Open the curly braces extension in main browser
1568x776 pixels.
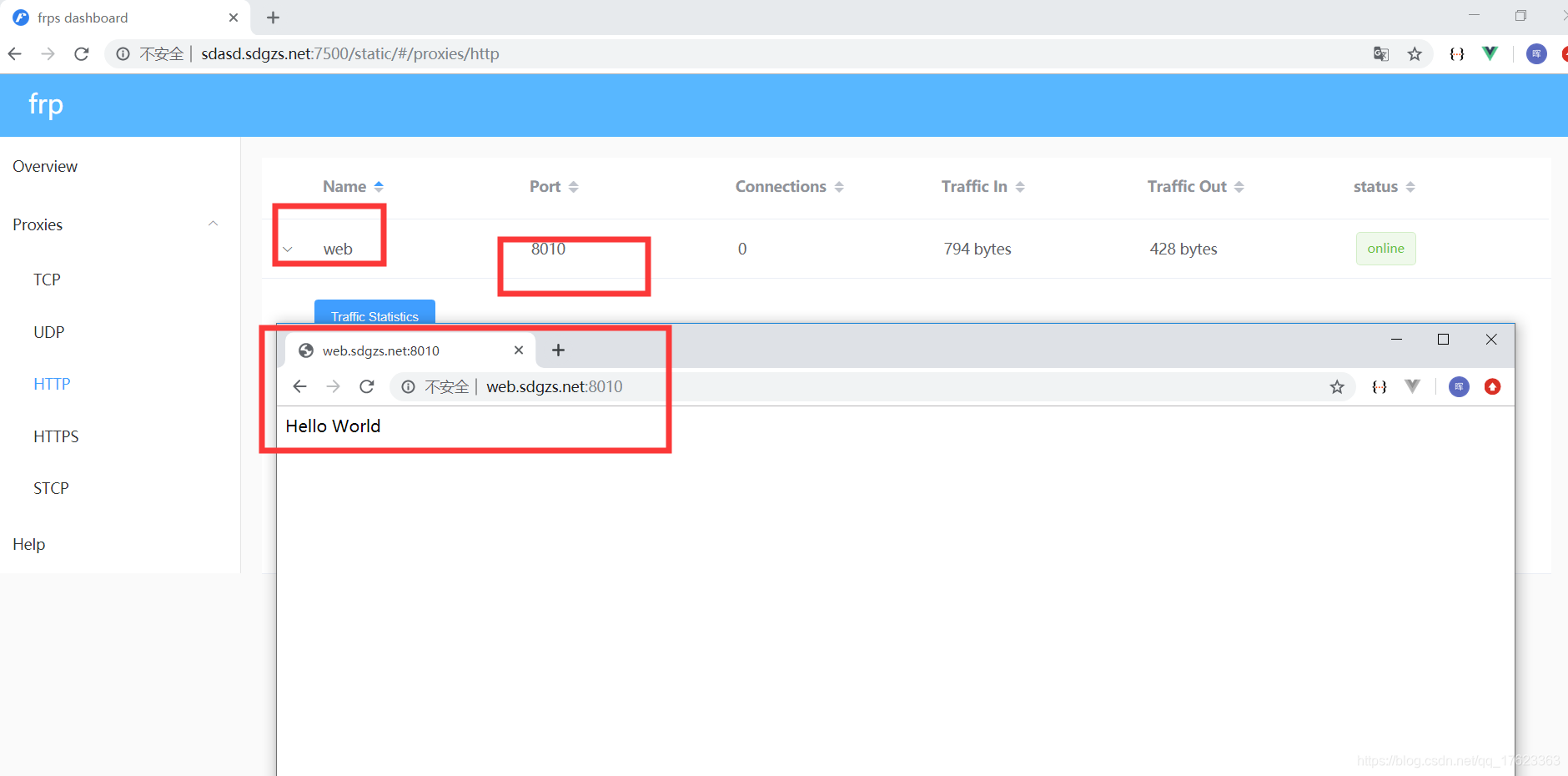pyautogui.click(x=1456, y=54)
